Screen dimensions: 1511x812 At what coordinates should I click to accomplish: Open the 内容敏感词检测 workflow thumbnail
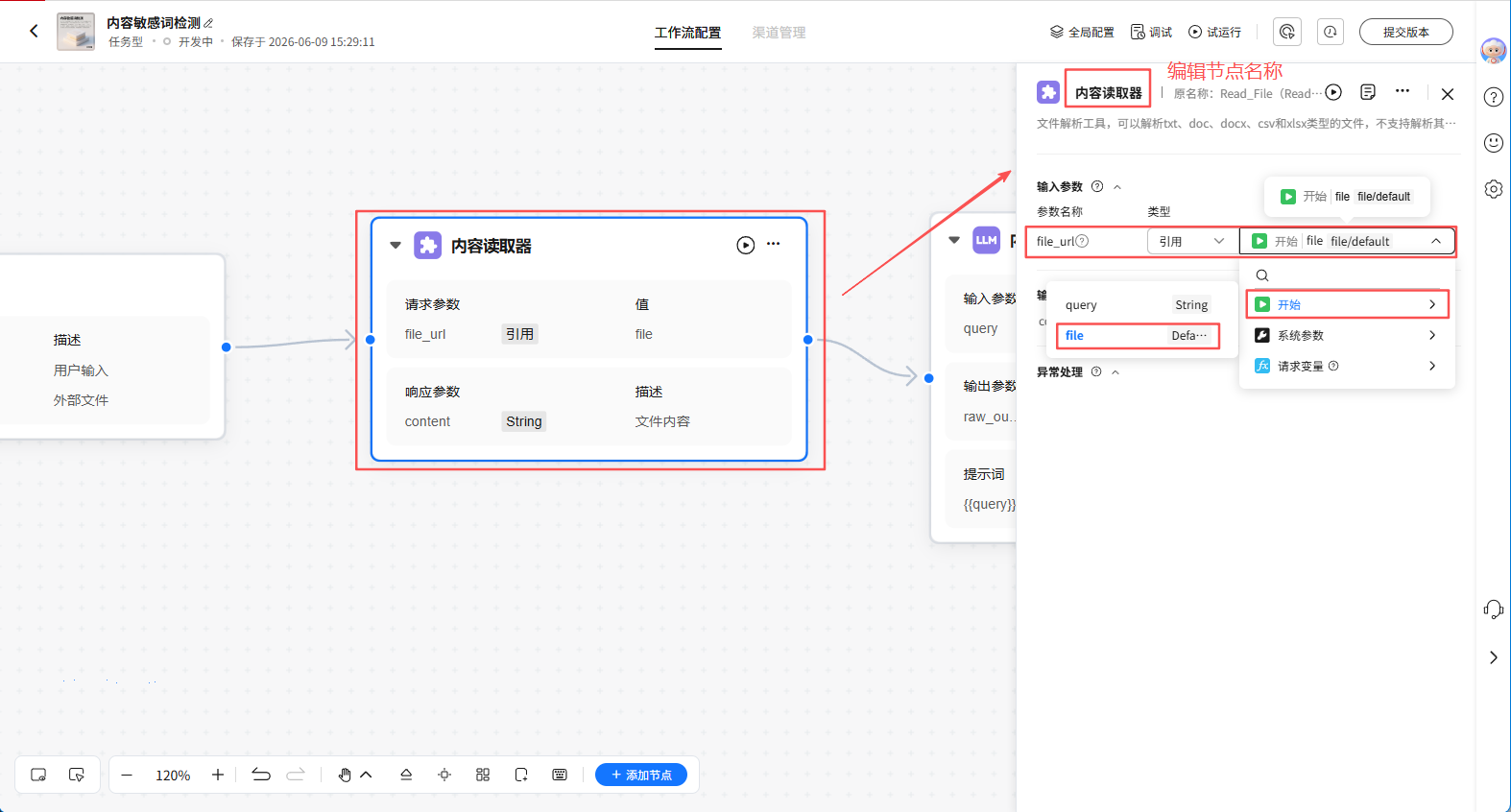click(76, 32)
